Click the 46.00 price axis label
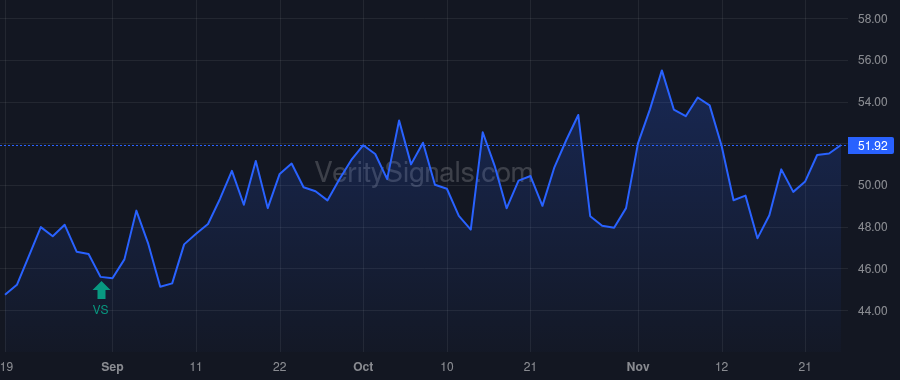The image size is (900, 380). pos(872,269)
